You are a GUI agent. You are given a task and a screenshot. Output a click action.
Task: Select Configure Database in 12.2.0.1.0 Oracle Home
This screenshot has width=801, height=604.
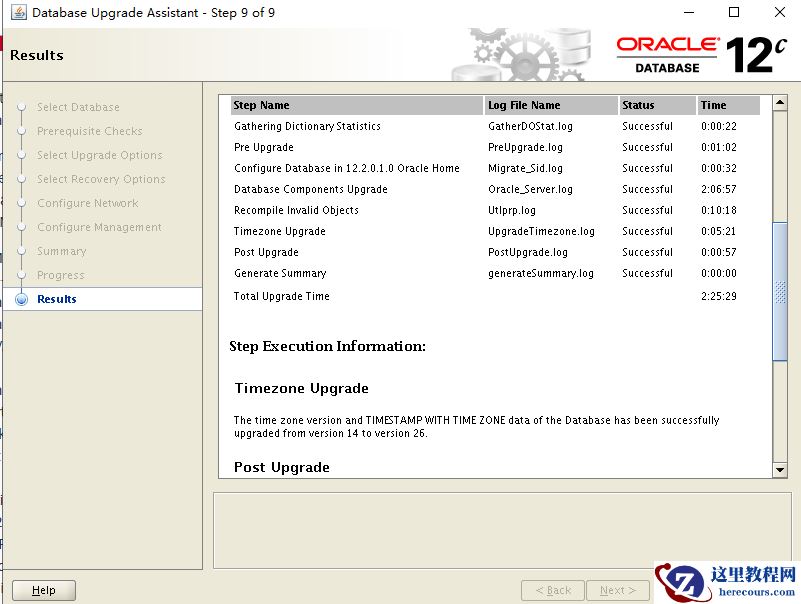(347, 168)
